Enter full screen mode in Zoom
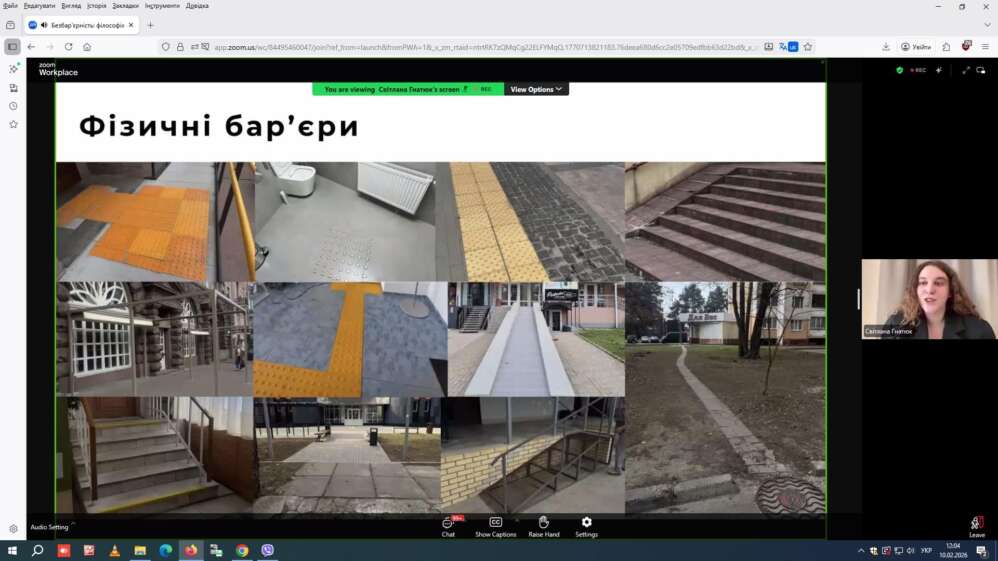998x561 pixels. [x=965, y=71]
